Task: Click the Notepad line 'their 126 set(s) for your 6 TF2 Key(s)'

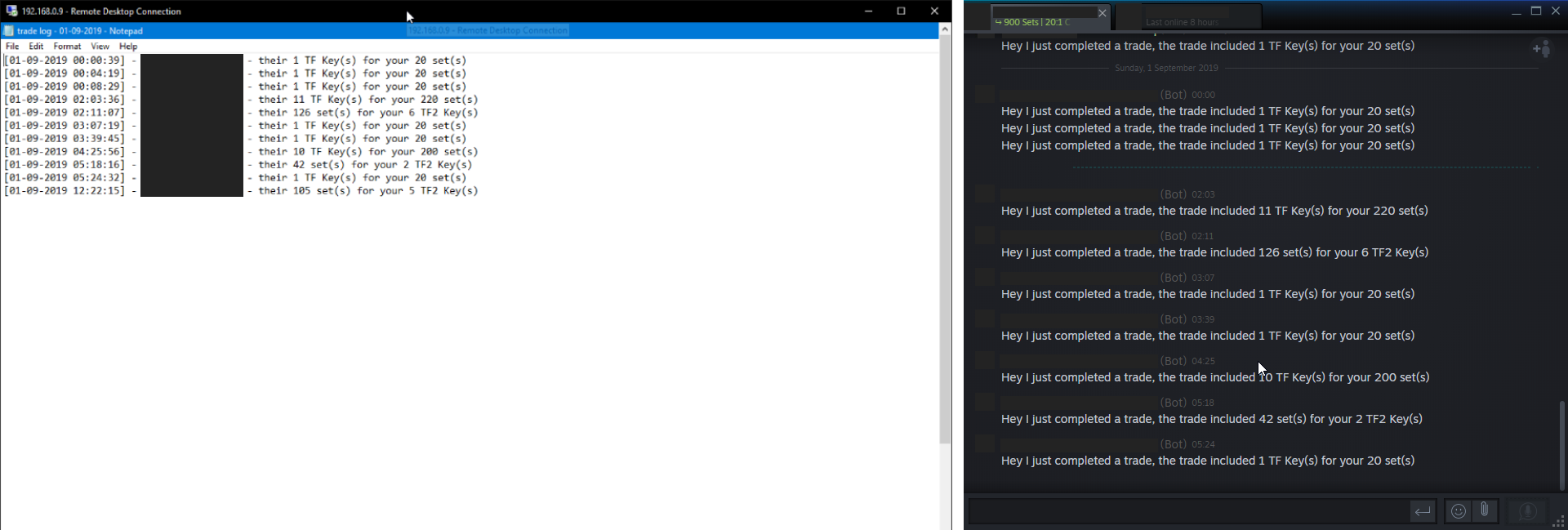Action: pyautogui.click(x=241, y=113)
